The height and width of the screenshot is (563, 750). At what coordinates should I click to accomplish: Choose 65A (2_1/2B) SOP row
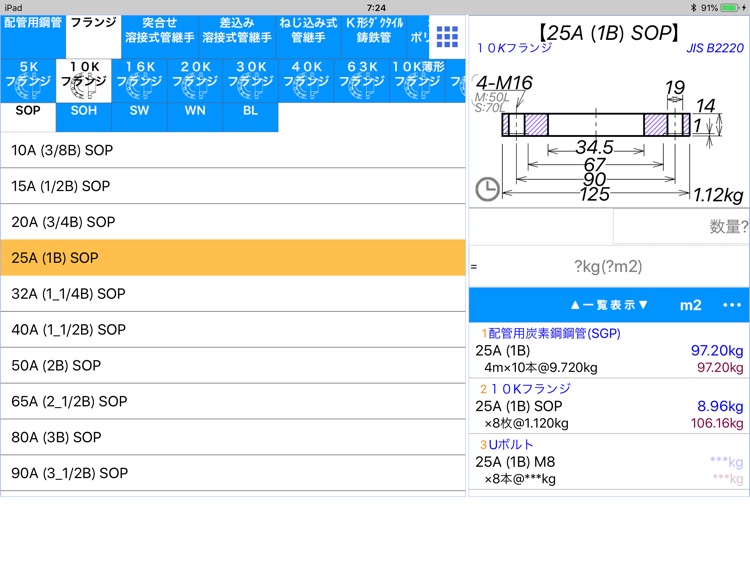(233, 401)
